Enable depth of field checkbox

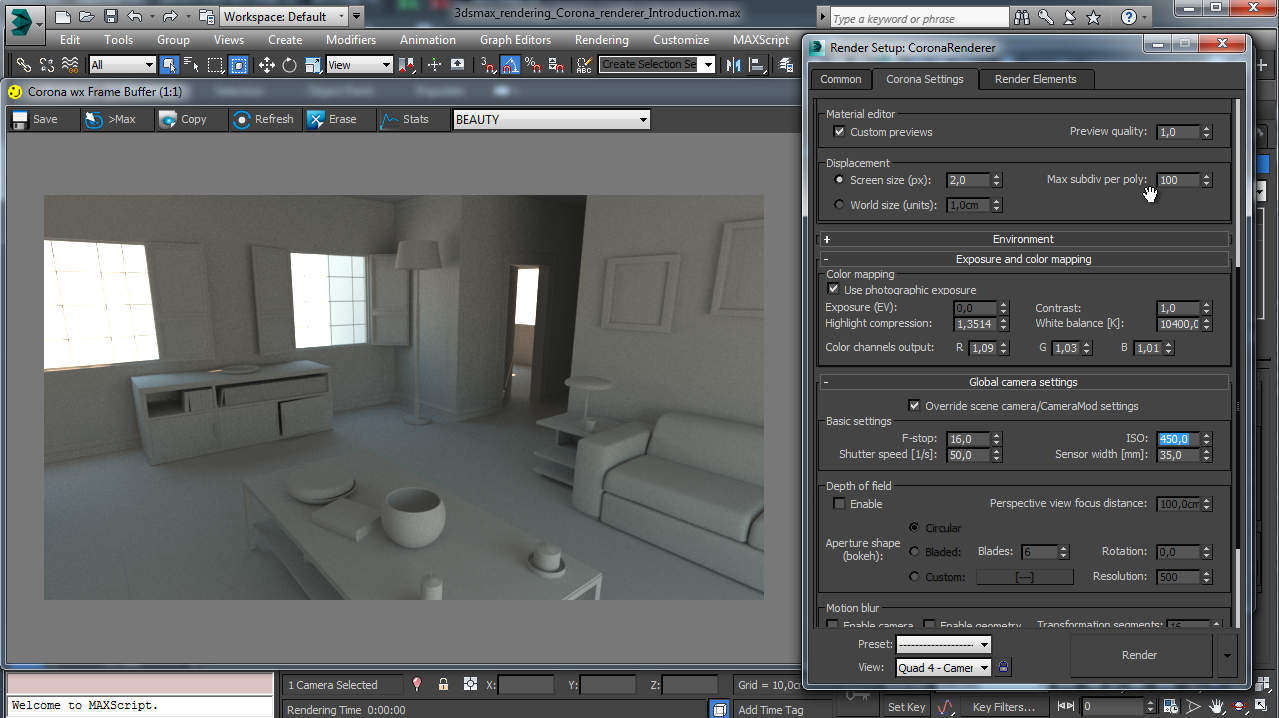(x=840, y=504)
